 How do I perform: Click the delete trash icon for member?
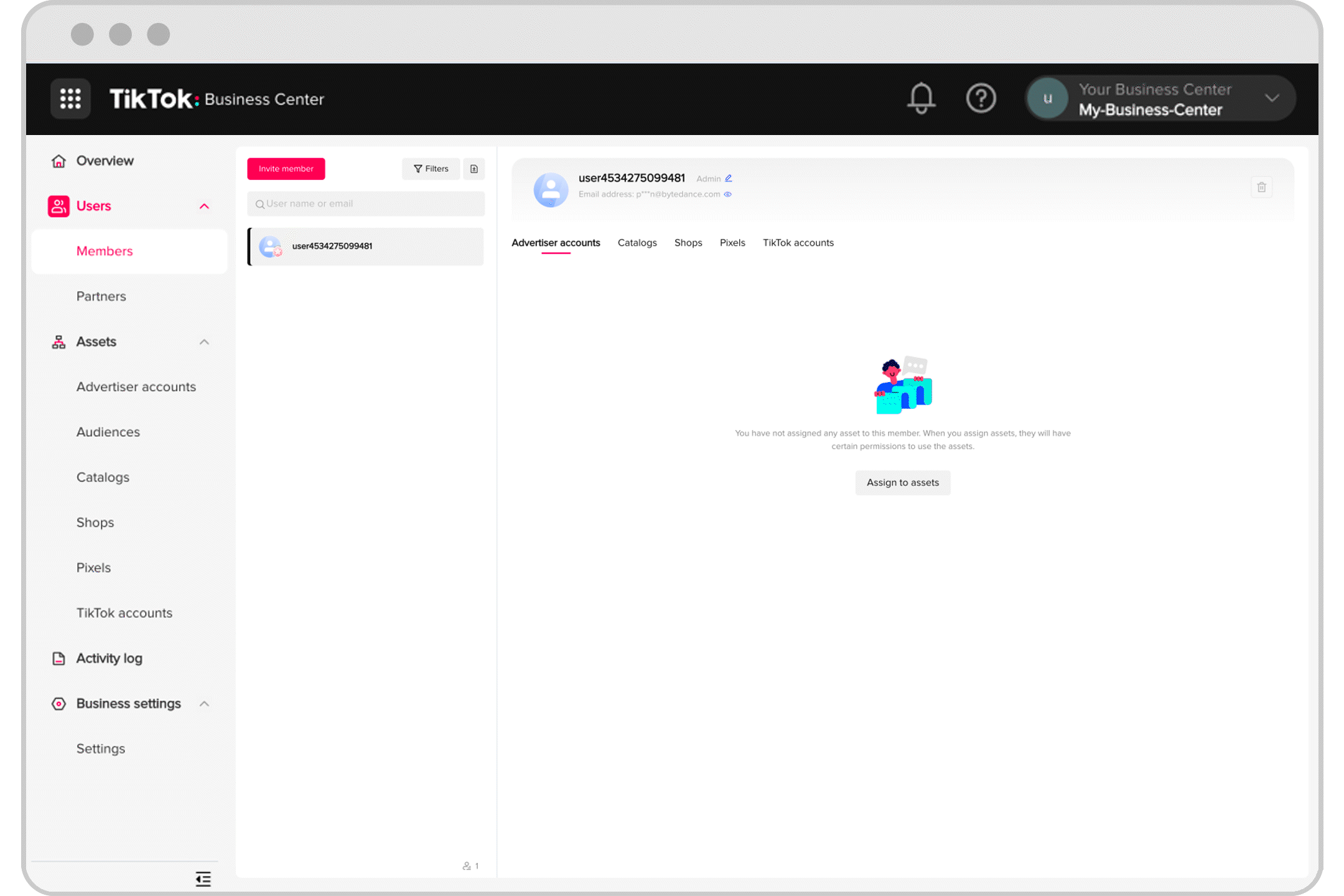click(x=1261, y=188)
